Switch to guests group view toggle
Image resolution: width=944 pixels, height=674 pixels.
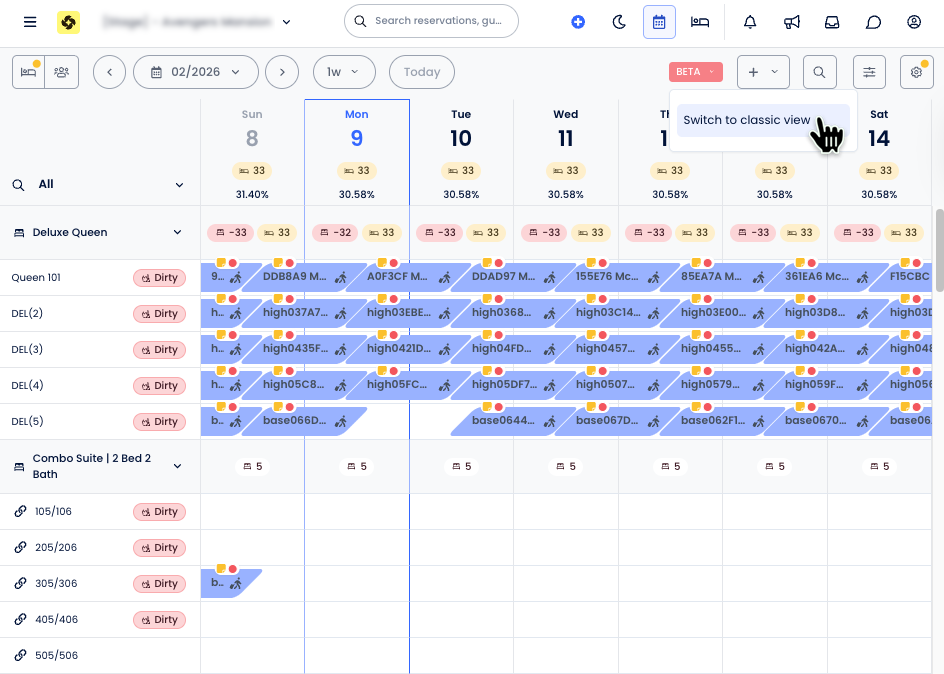(62, 72)
